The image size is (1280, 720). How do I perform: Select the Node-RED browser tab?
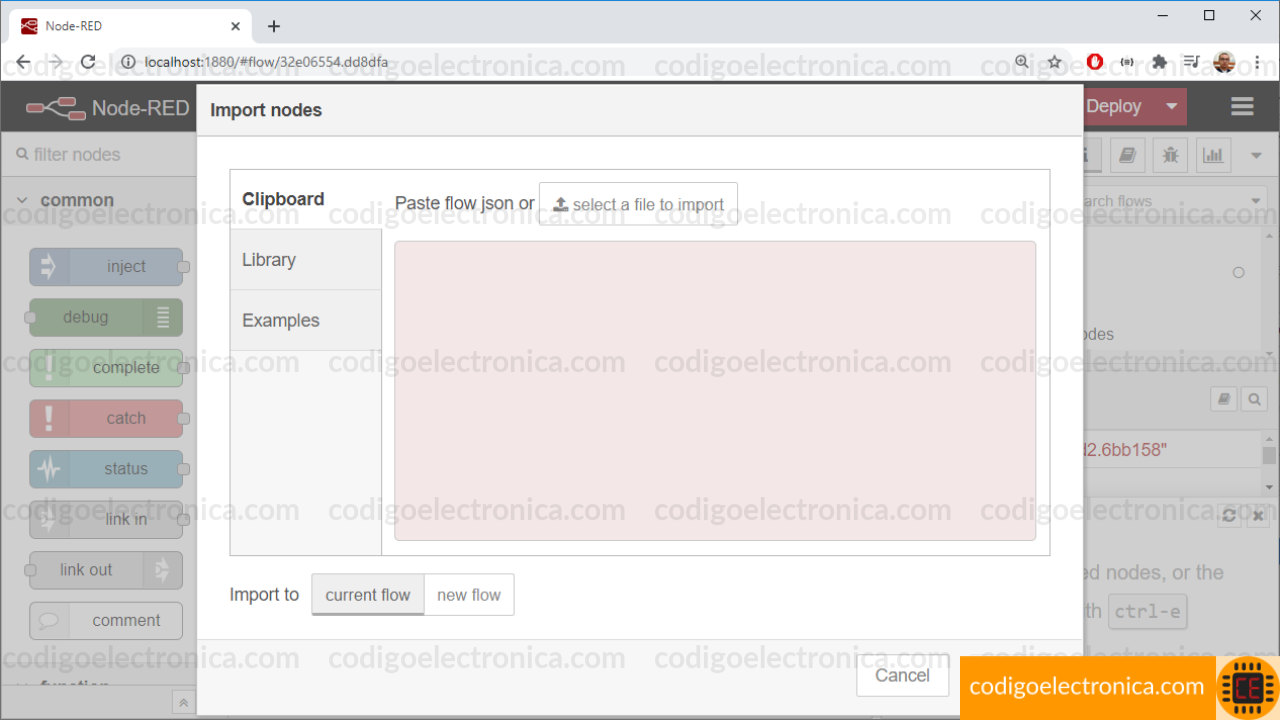tap(130, 26)
